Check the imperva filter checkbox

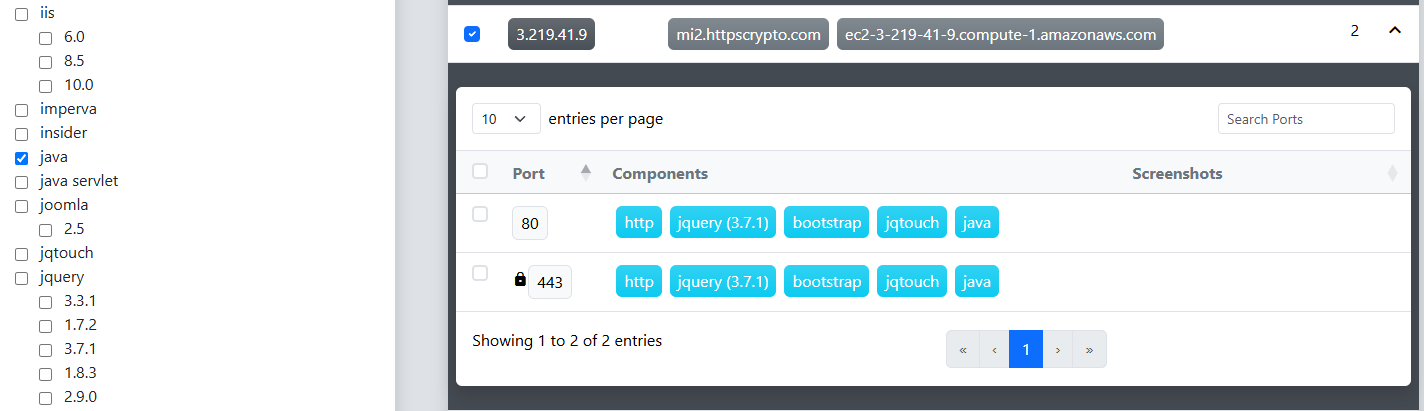[x=22, y=110]
